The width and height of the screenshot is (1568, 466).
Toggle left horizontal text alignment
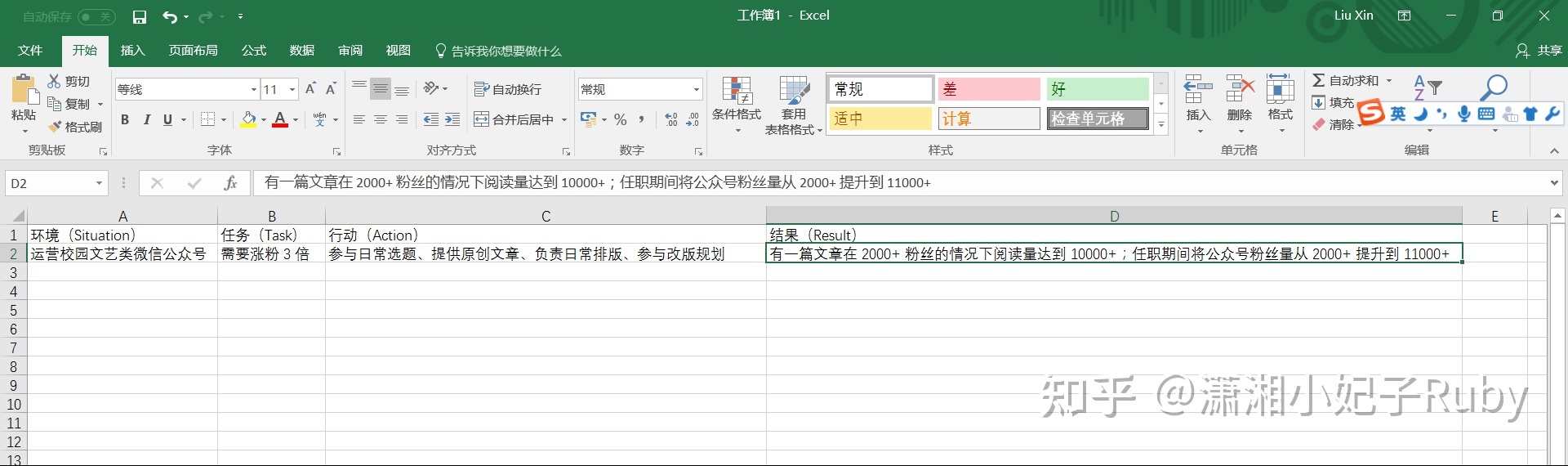pyautogui.click(x=359, y=119)
